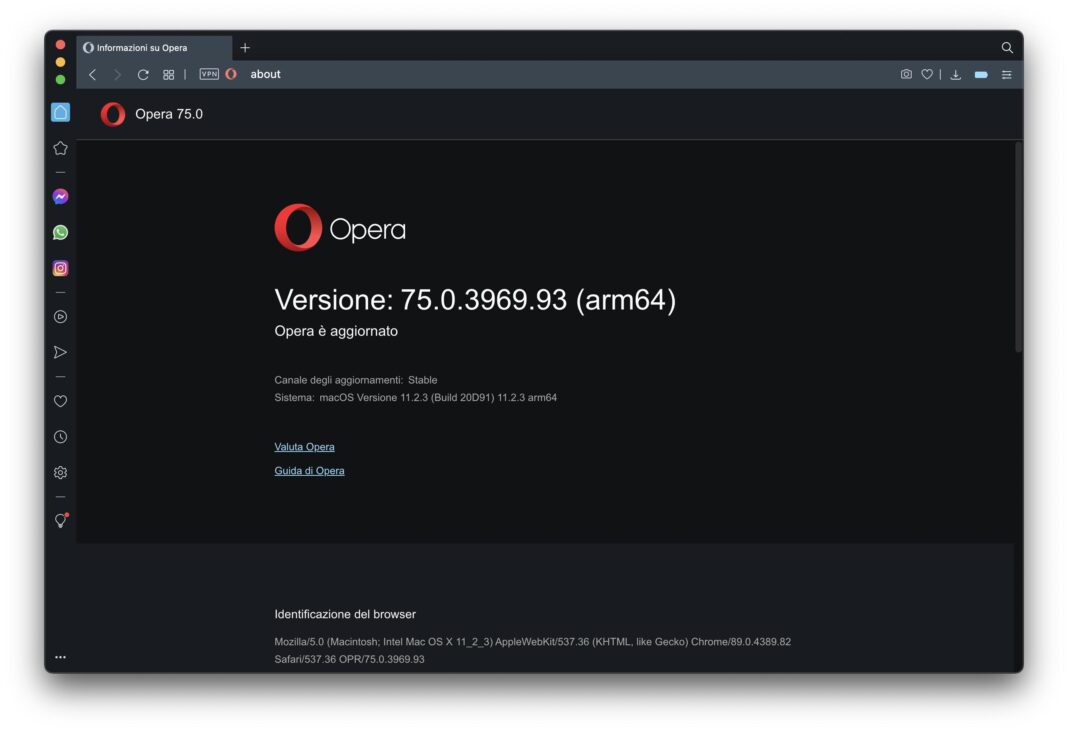Open Messenger from the sidebar
This screenshot has width=1068, height=732.
60,196
